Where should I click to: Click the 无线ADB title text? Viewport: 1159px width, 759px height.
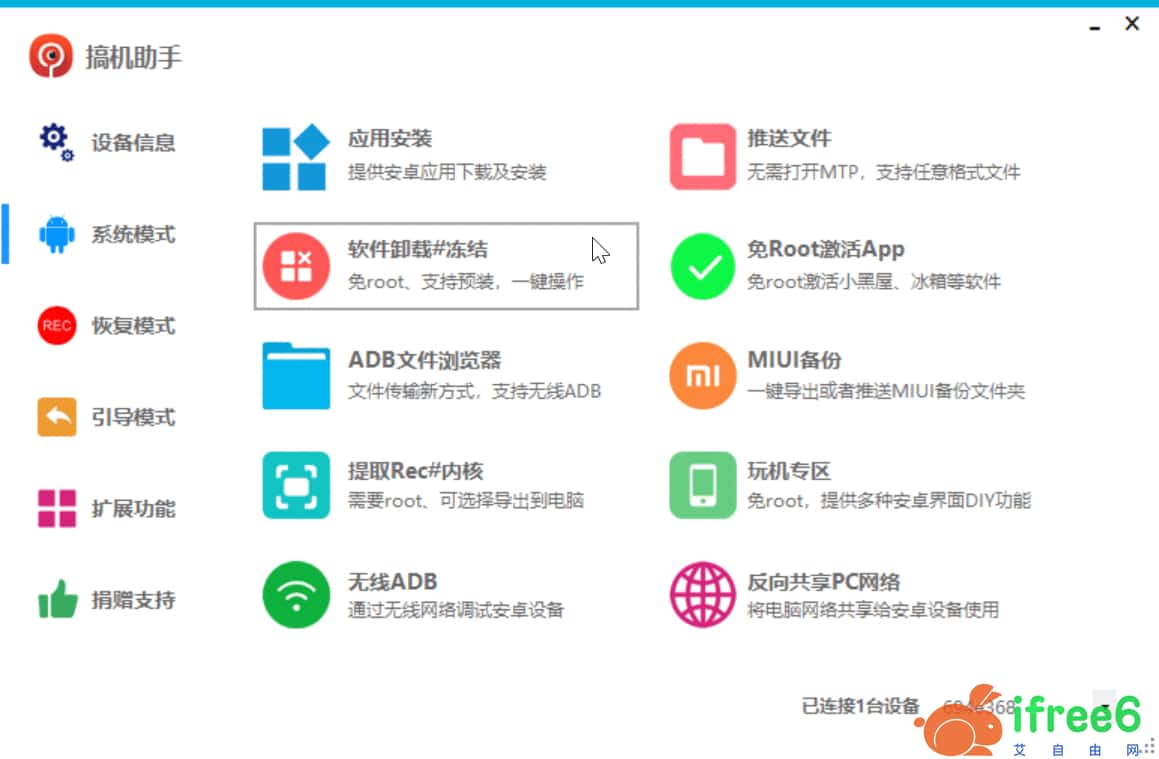coord(392,582)
